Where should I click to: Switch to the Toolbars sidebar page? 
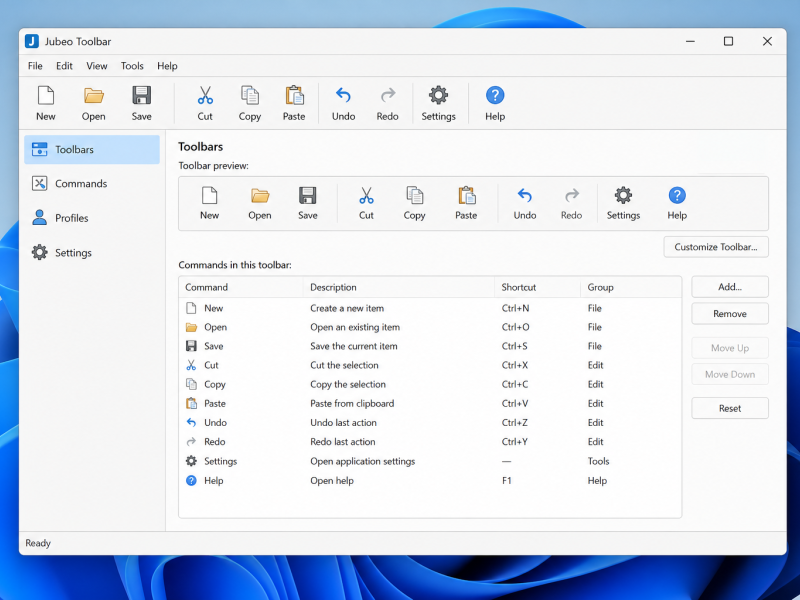coord(92,149)
